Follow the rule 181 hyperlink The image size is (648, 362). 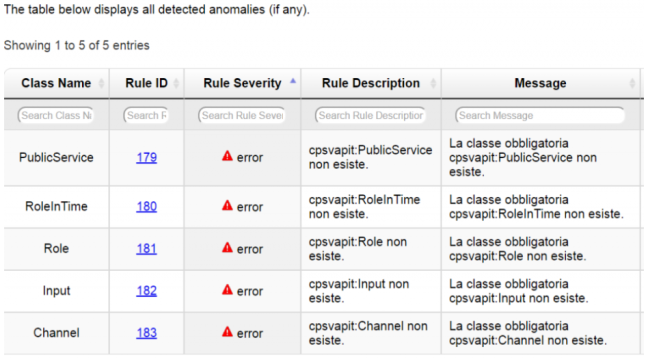(x=147, y=249)
